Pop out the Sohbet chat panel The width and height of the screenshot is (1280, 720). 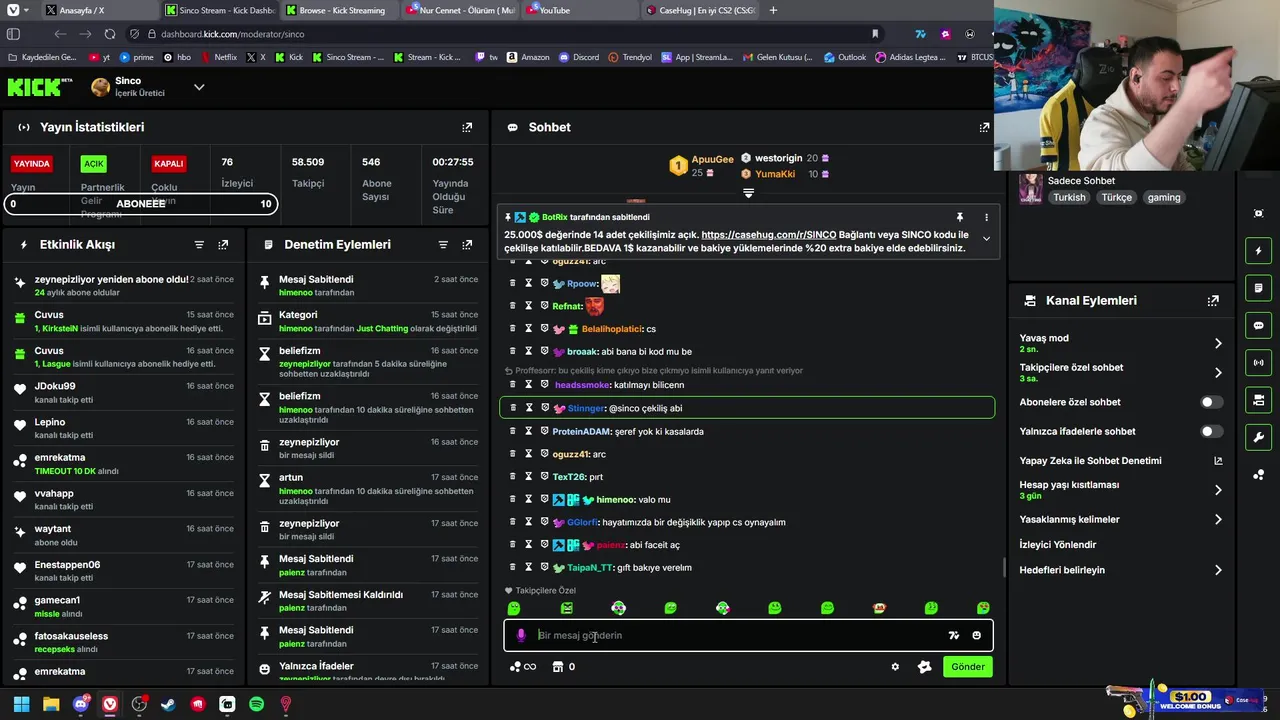[984, 127]
